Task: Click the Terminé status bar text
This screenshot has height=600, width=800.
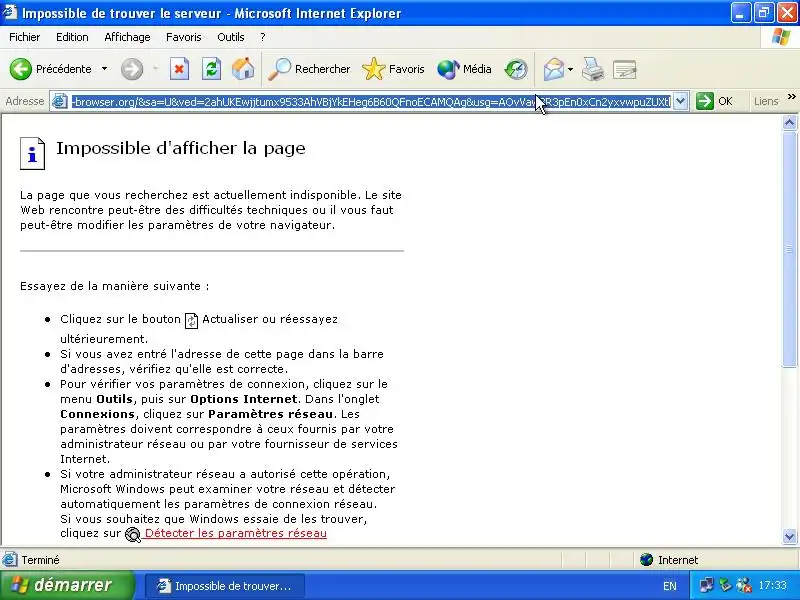Action: click(40, 560)
